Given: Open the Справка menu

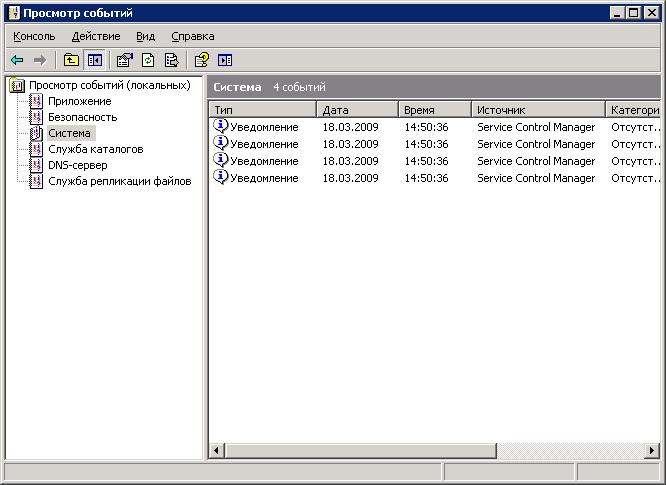Looking at the screenshot, I should coord(193,36).
